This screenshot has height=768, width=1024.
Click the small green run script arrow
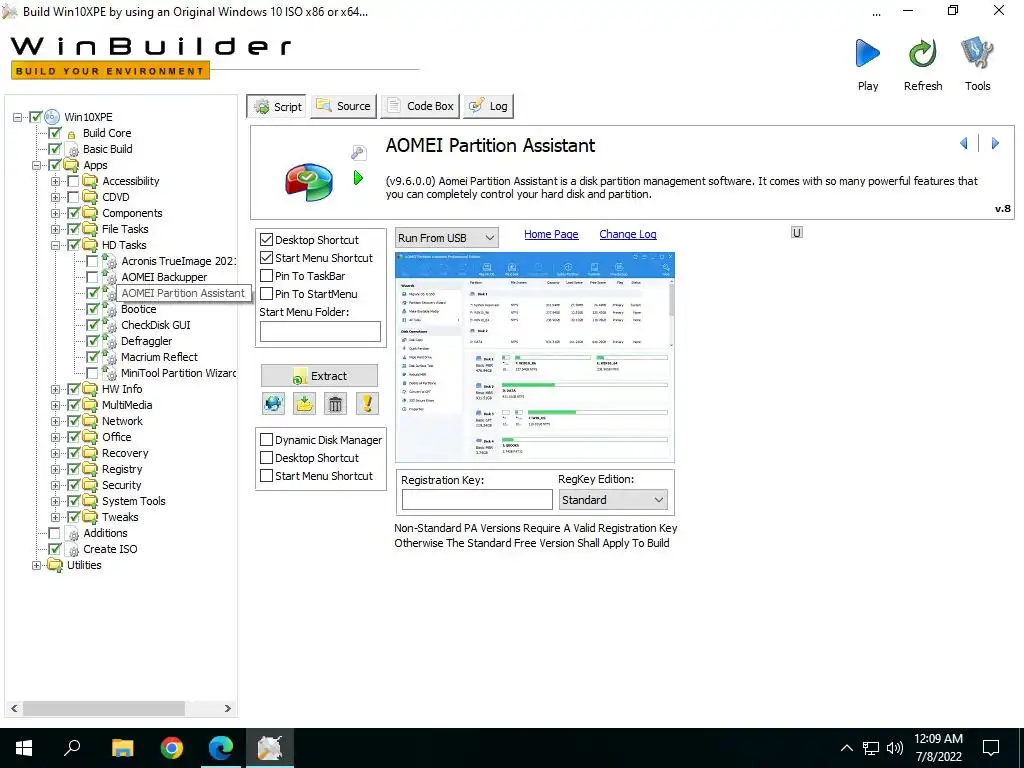point(358,178)
